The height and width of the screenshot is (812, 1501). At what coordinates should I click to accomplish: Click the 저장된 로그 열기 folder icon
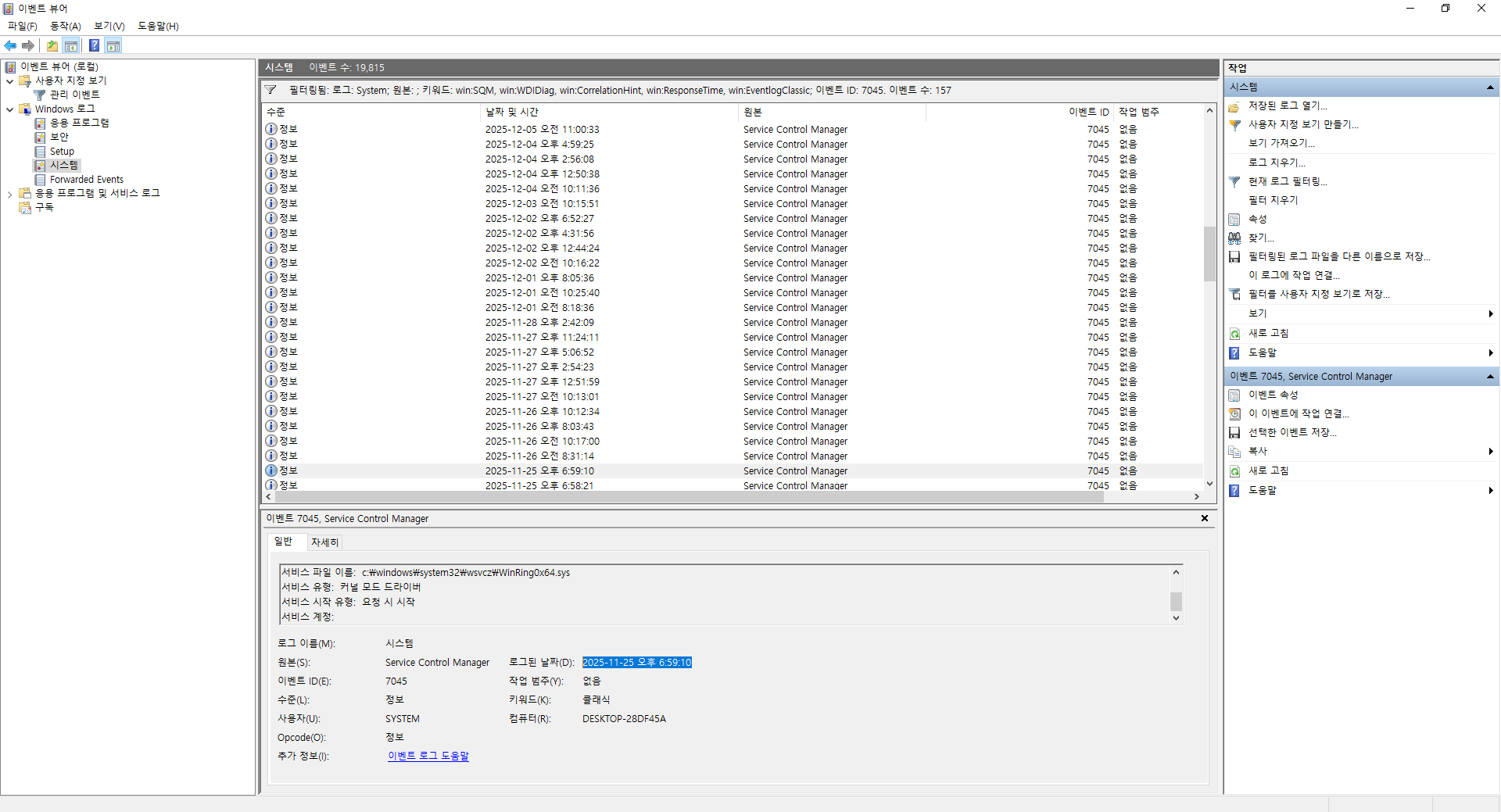pos(1234,106)
